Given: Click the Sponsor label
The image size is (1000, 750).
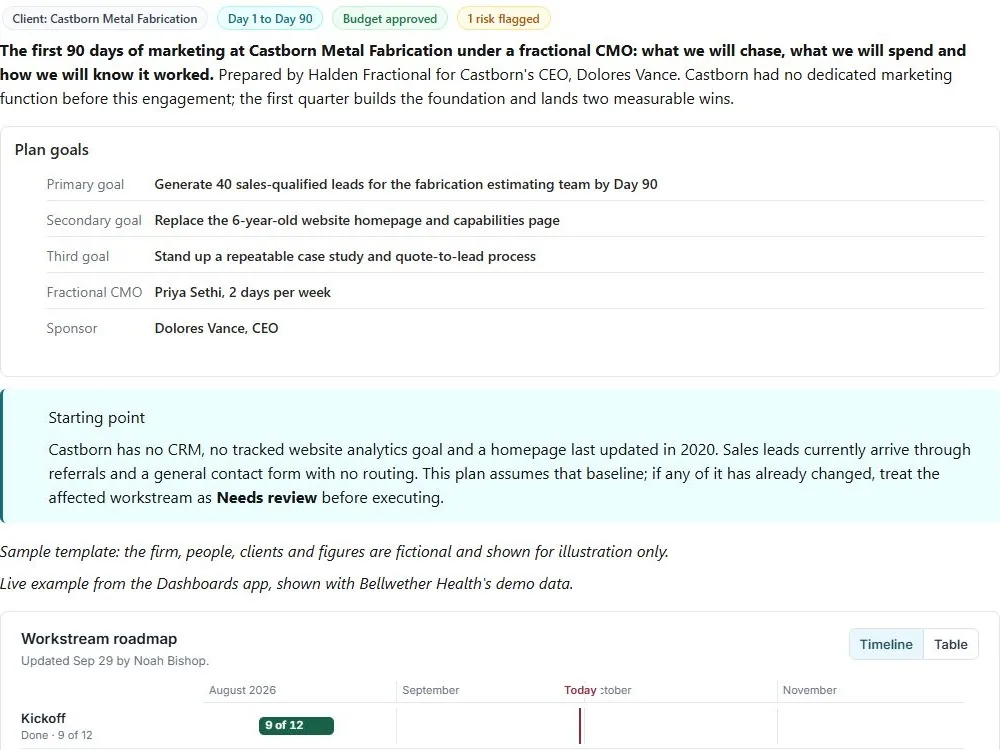Looking at the screenshot, I should coord(72,328).
